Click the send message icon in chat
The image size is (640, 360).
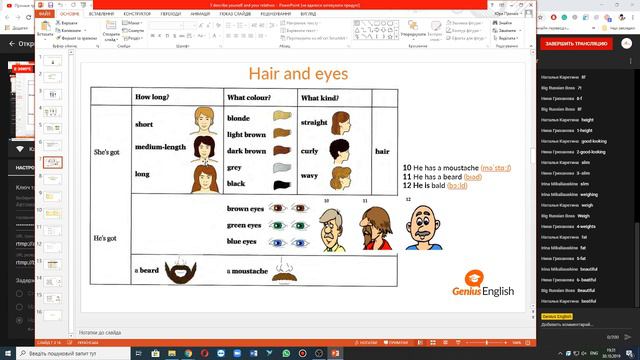coord(627,337)
